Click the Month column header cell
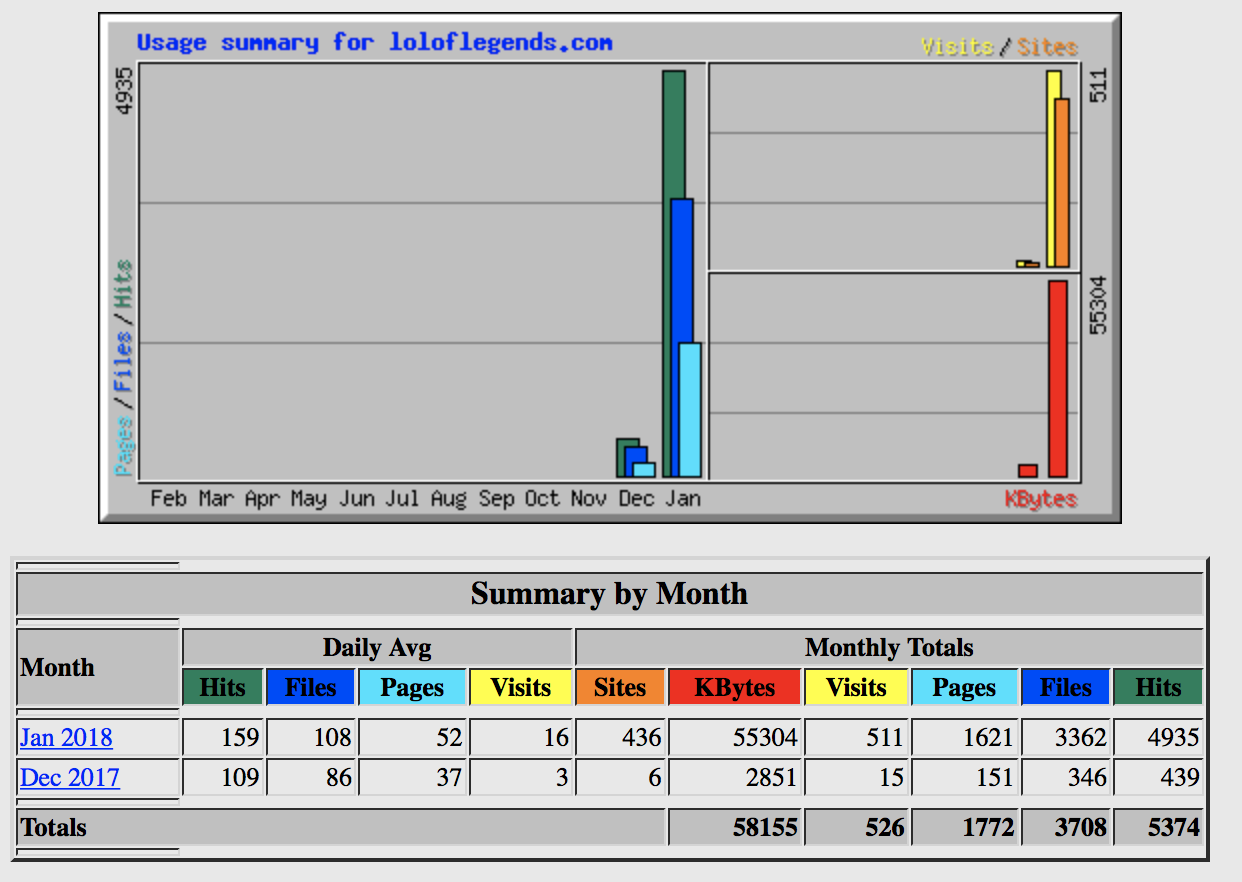 [x=98, y=667]
